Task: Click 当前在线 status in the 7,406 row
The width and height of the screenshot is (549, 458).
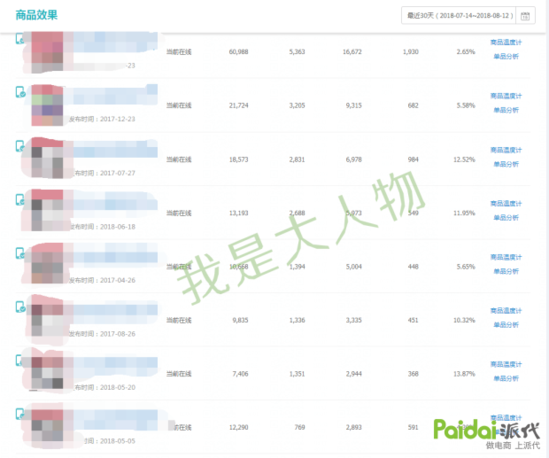Action: [179, 374]
